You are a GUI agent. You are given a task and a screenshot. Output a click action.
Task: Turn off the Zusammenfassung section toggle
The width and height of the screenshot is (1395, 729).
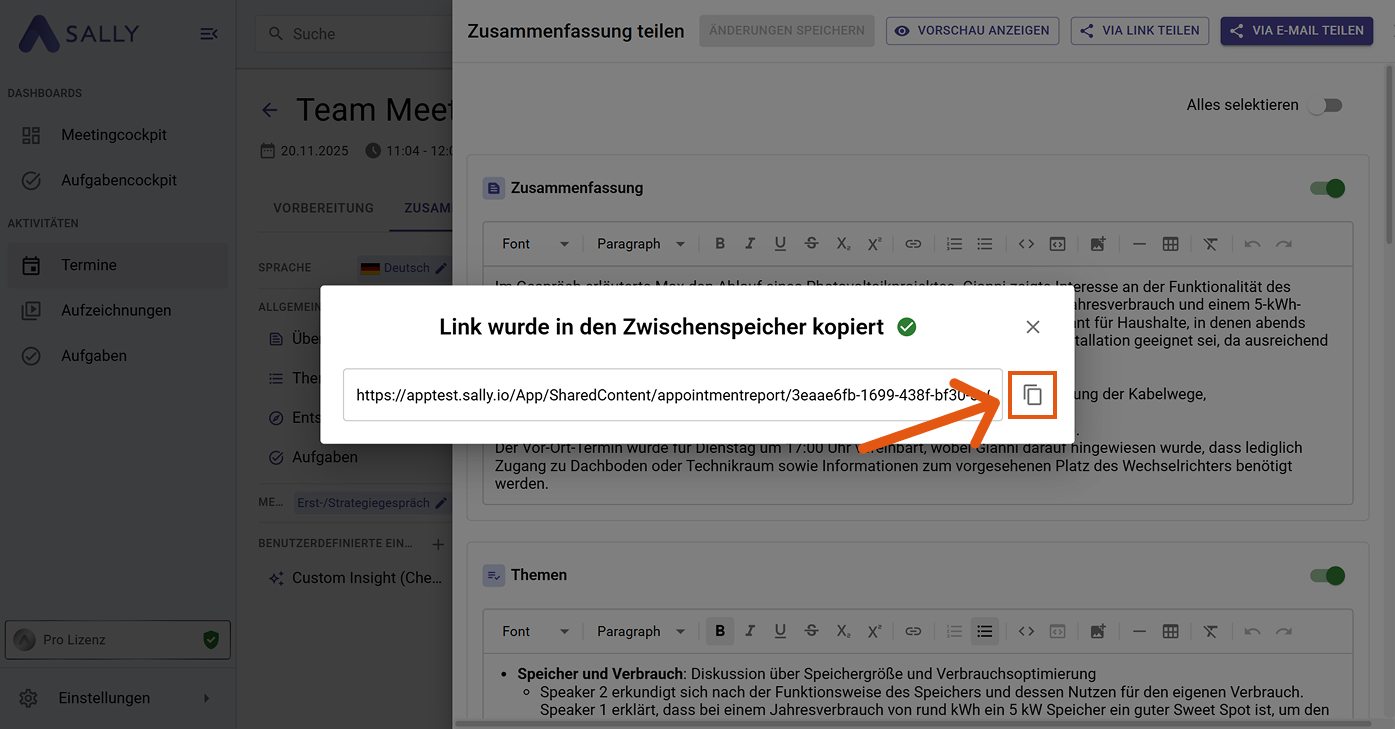(x=1327, y=188)
